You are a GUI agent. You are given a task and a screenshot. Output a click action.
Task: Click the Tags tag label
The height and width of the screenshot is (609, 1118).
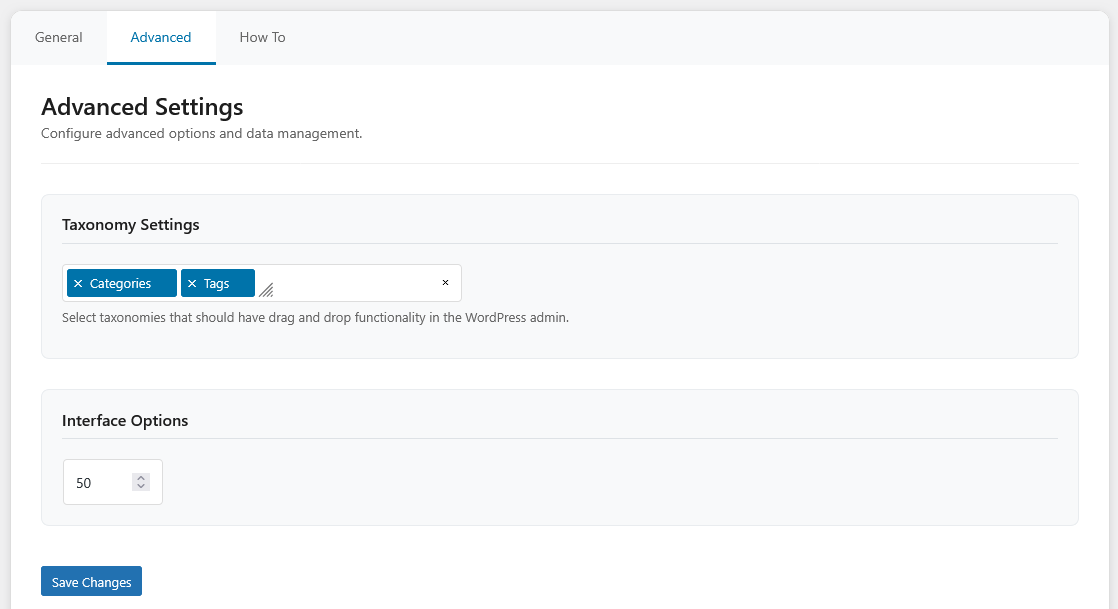tap(217, 284)
